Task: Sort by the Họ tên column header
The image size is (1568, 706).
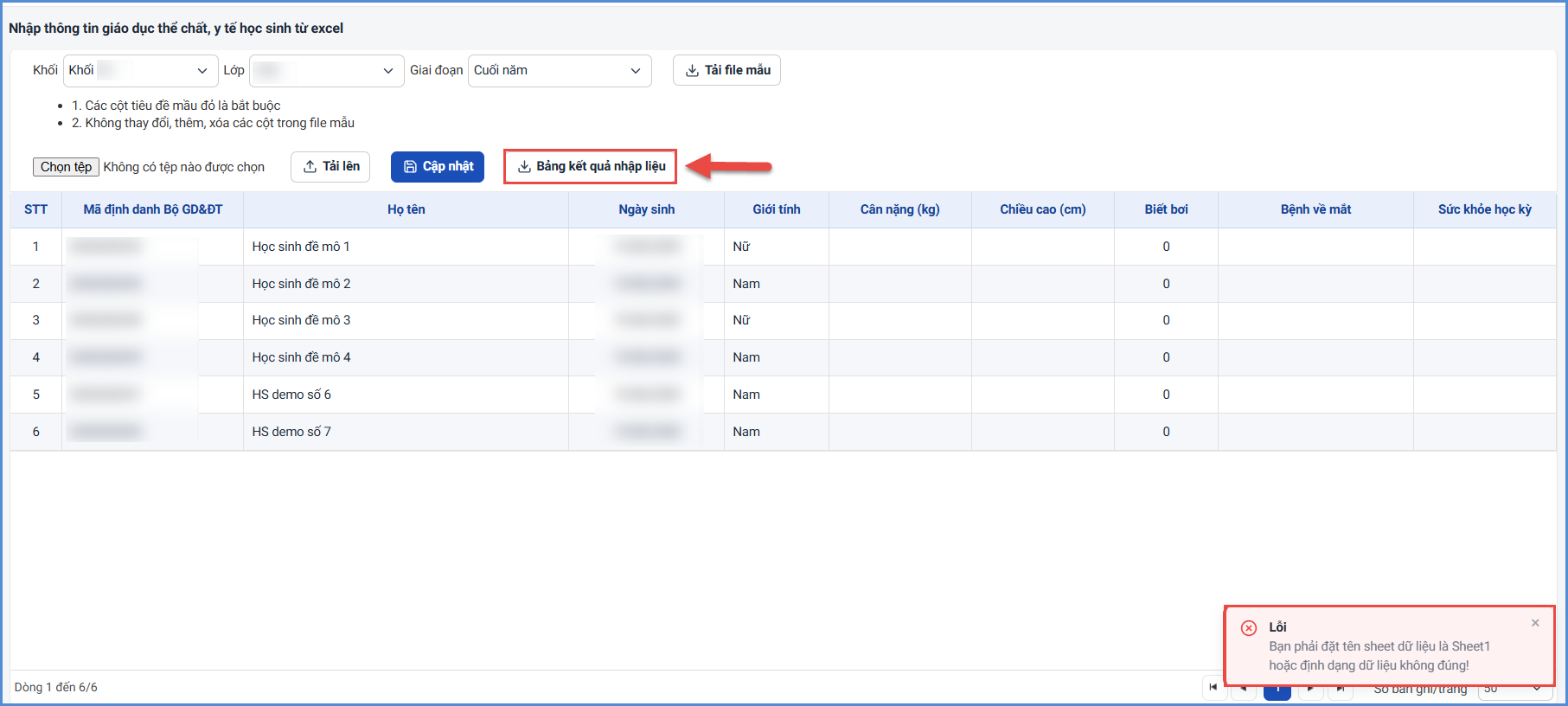Action: coord(406,209)
